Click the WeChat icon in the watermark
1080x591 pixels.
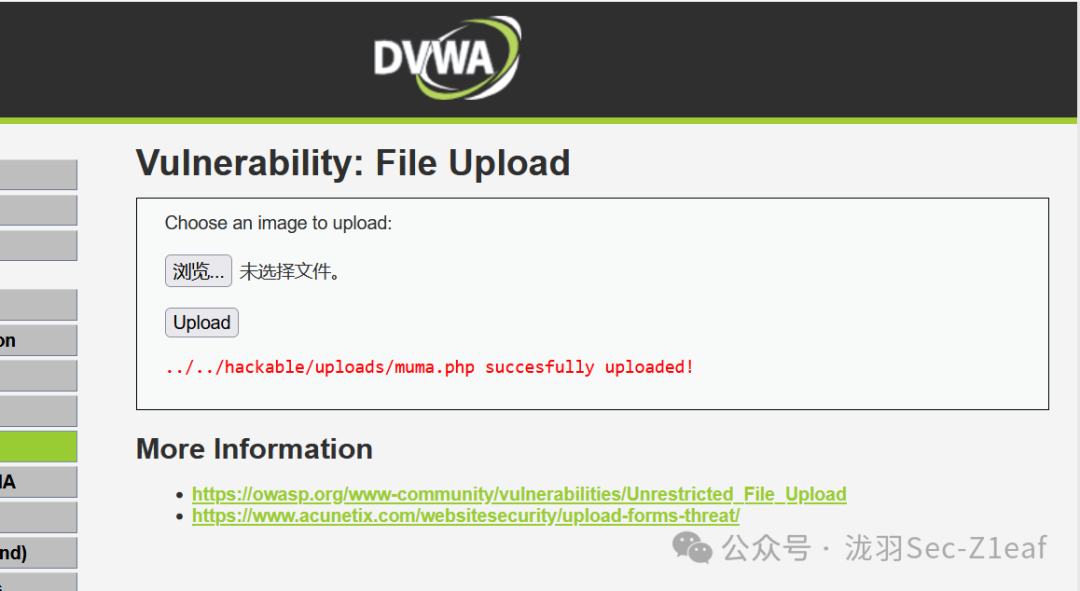[x=692, y=548]
